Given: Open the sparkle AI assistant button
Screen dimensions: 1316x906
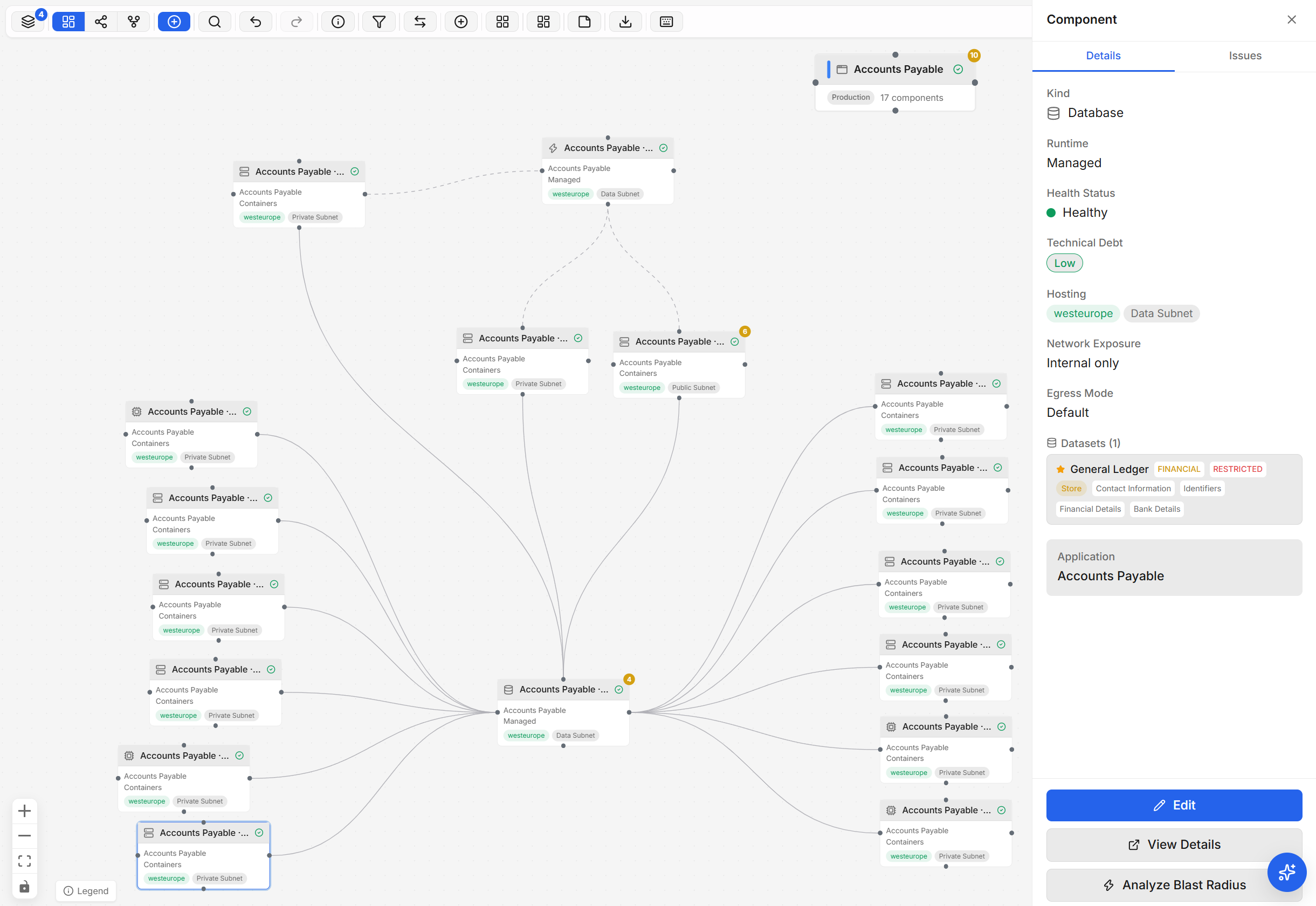Looking at the screenshot, I should click(x=1286, y=872).
